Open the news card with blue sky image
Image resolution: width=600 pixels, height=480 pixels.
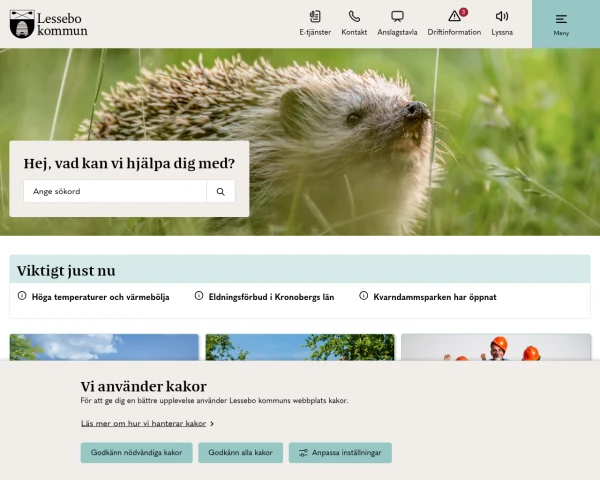coord(104,347)
